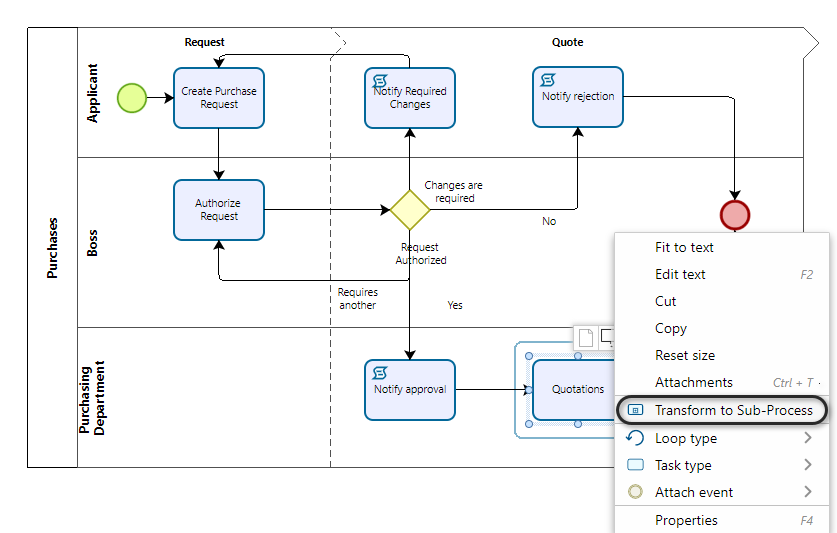Click script icon on Notify rejection task
Image resolution: width=837 pixels, height=533 pixels.
tap(548, 80)
